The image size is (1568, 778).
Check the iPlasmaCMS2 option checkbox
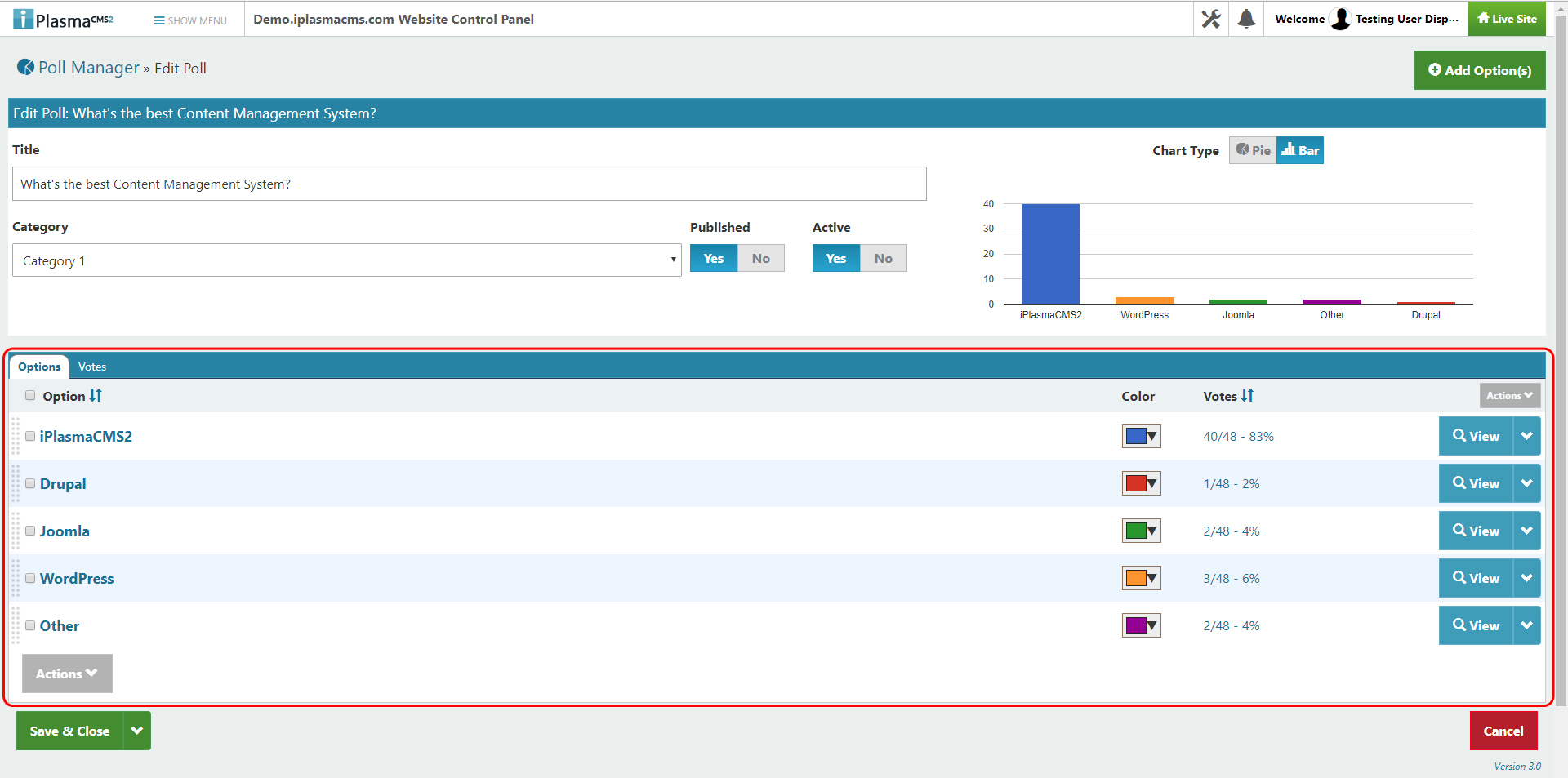point(30,436)
